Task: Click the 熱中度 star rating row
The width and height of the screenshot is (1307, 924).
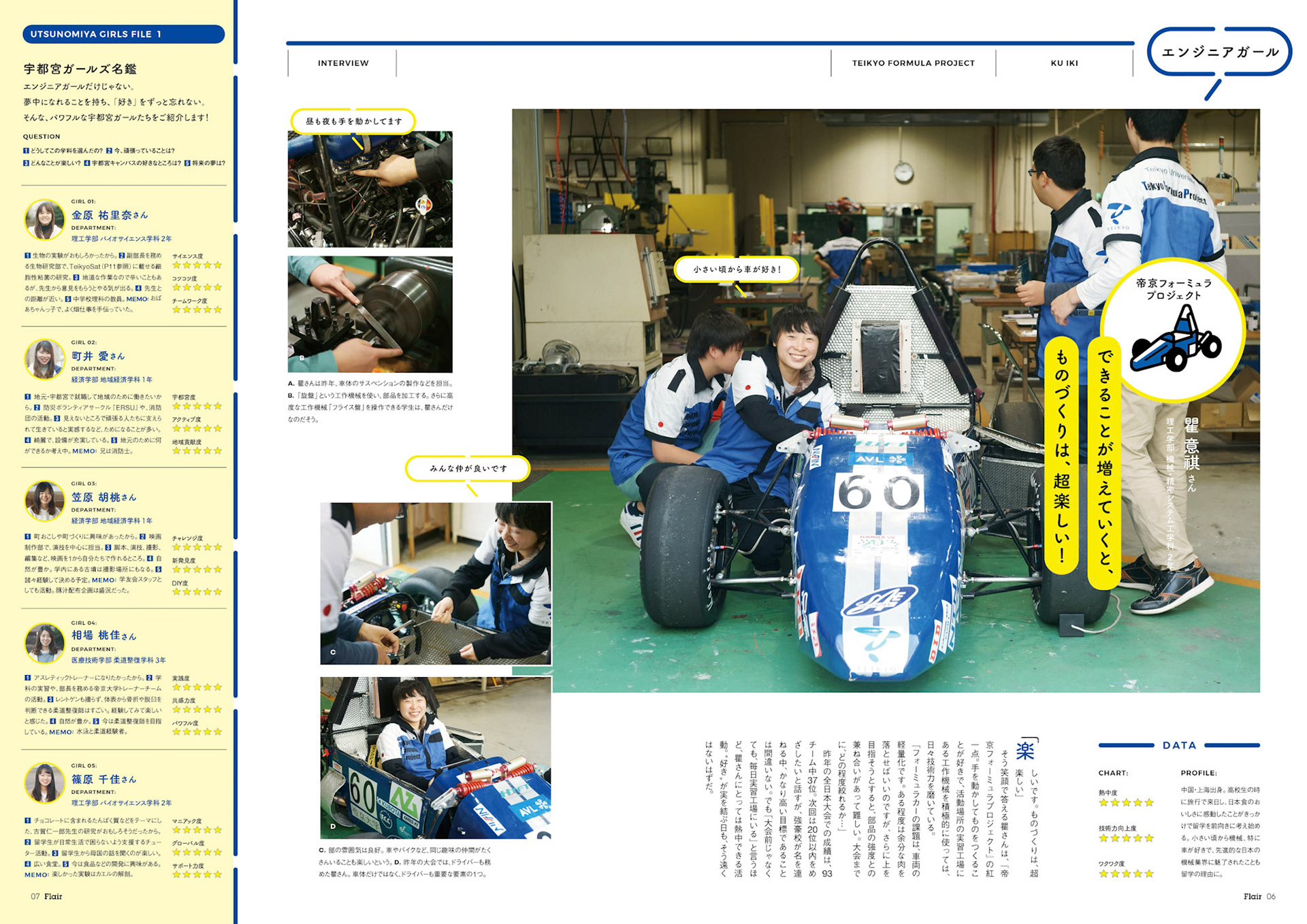Action: [1126, 803]
